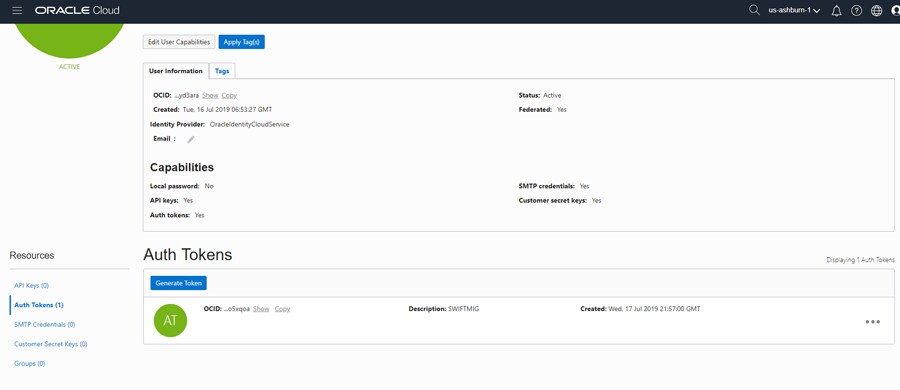
Task: Open the language globe icon
Action: (876, 11)
